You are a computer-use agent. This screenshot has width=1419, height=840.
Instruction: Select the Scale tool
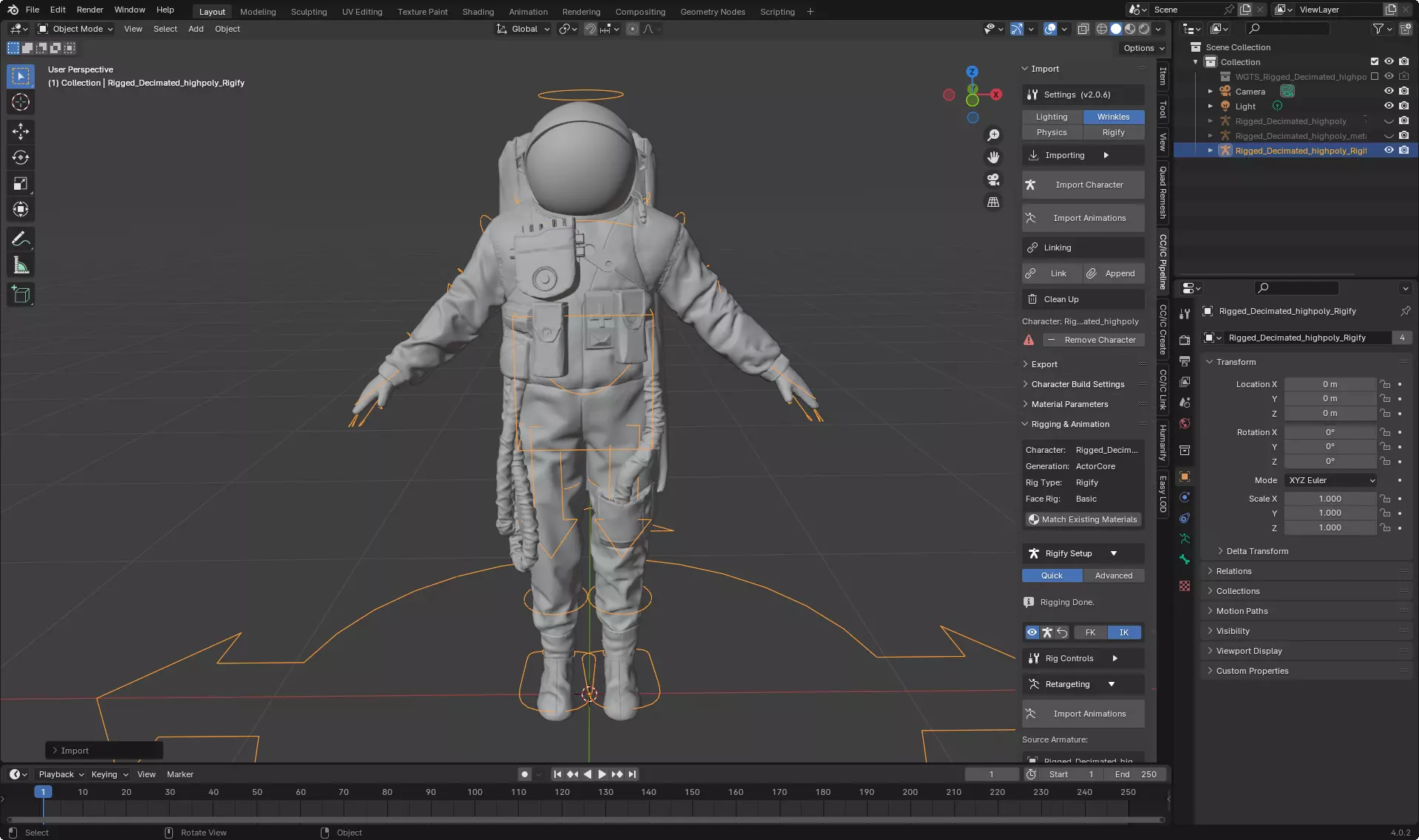coord(21,184)
